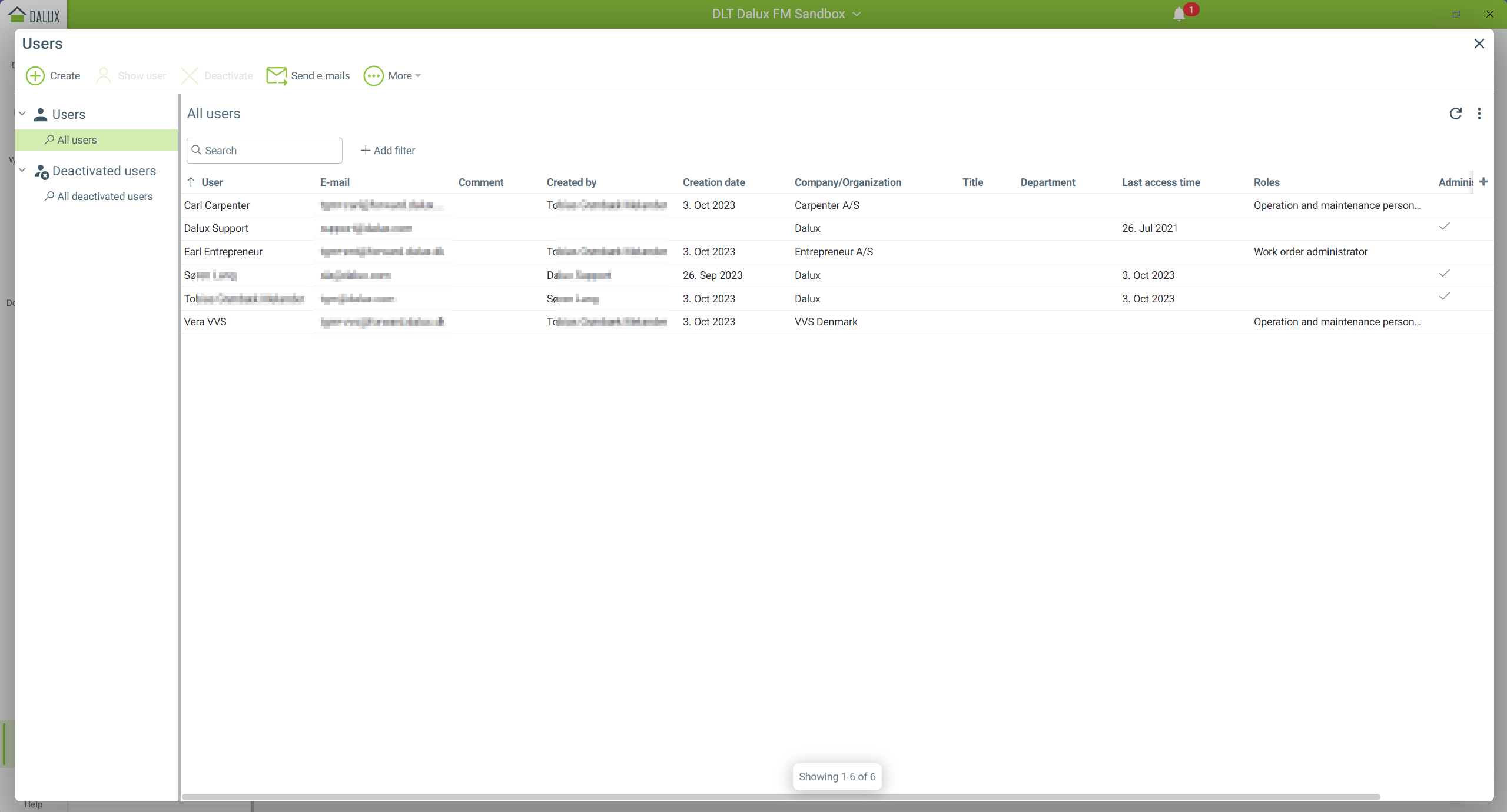Click the Search input field

(271, 151)
